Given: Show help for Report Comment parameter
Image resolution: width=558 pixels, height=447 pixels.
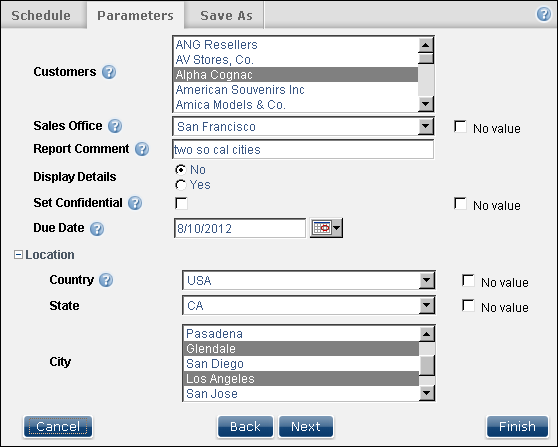Looking at the screenshot, I should 142,149.
